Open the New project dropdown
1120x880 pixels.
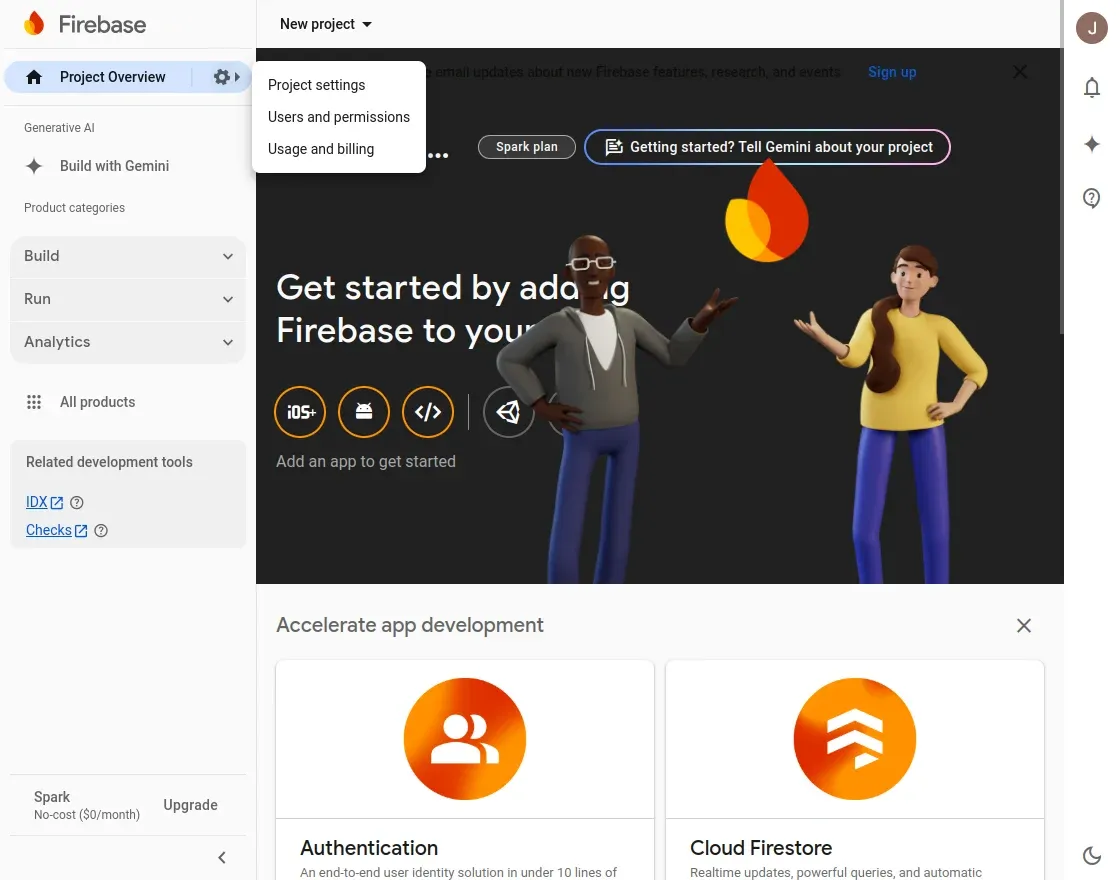tap(326, 24)
